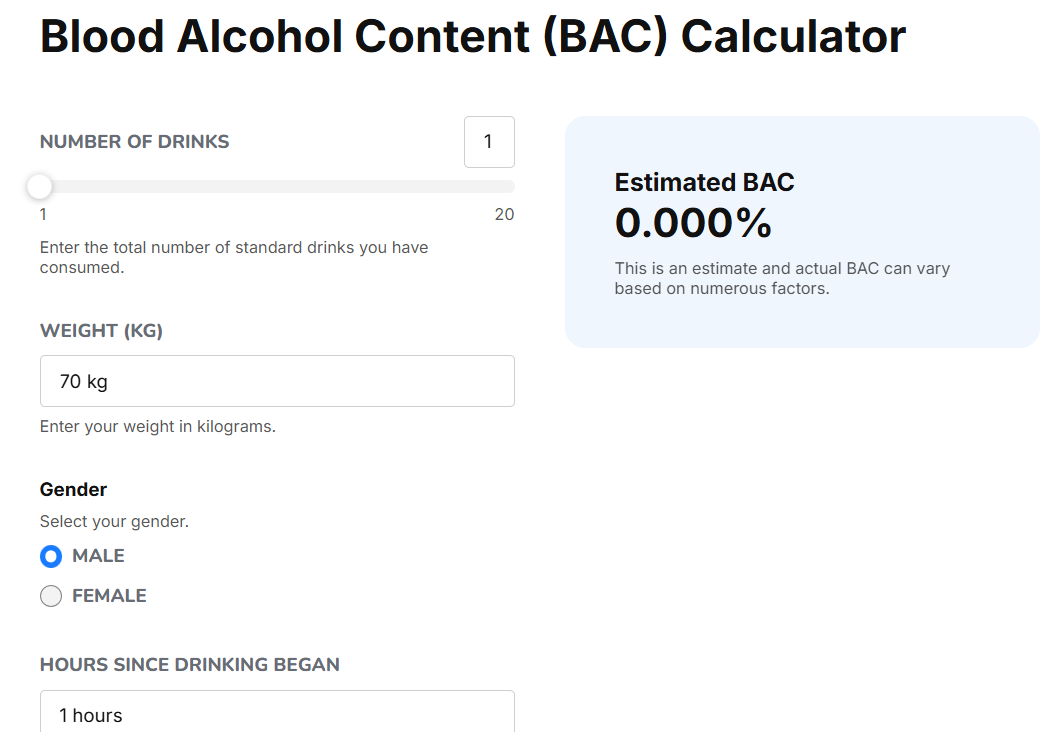This screenshot has height=732, width=1062.
Task: Focus the hours field showing 1 hours
Action: [277, 714]
